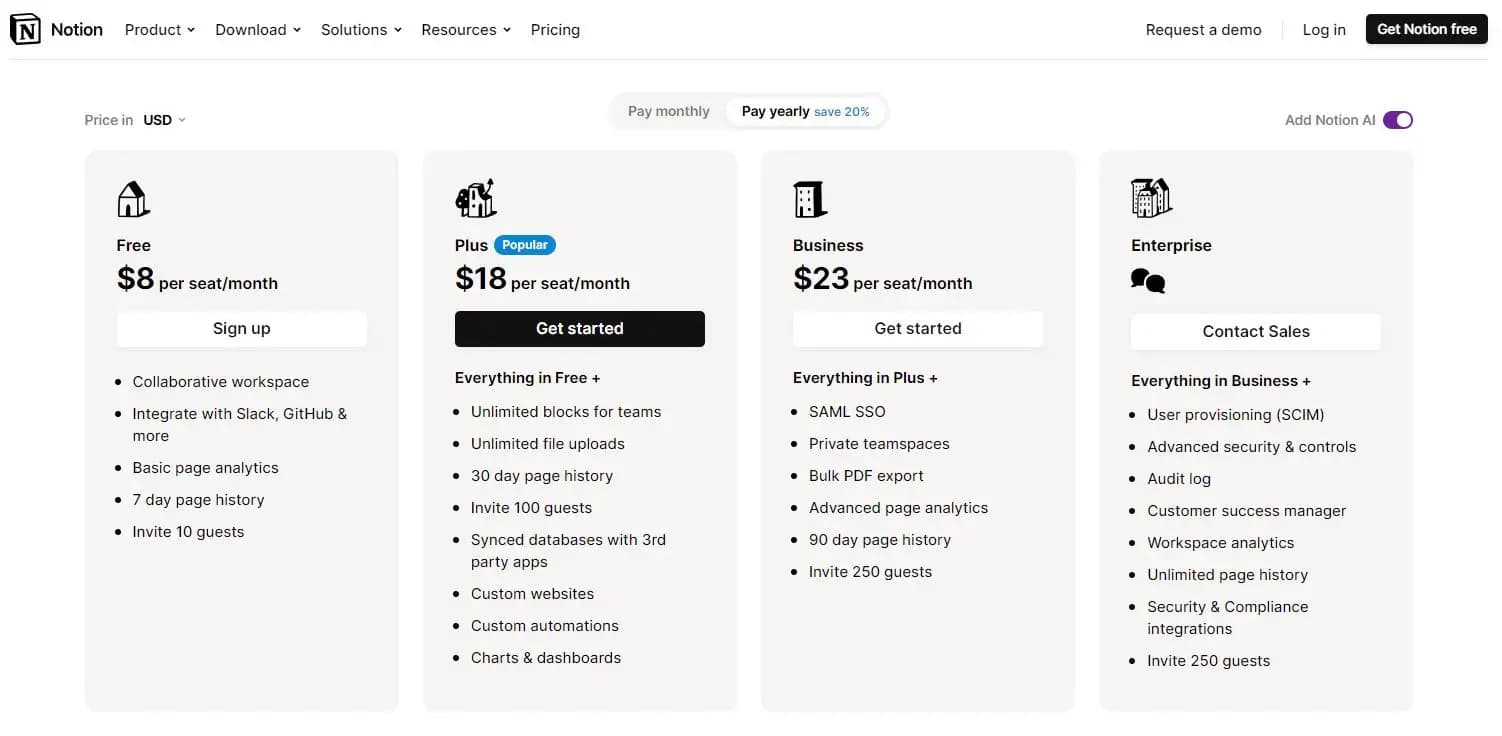Click "Invite 100 guests" feature

(x=532, y=508)
